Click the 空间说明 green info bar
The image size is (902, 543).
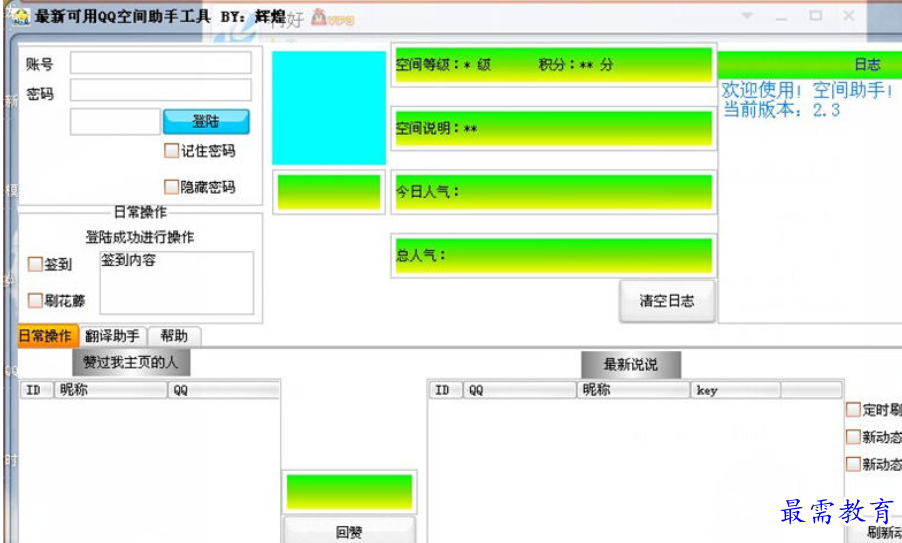click(x=553, y=128)
